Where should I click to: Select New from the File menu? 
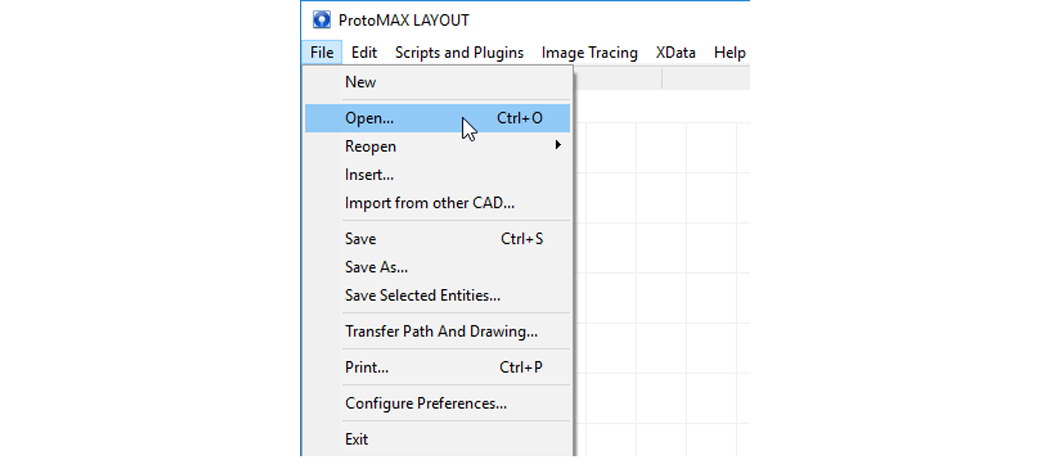[x=361, y=82]
